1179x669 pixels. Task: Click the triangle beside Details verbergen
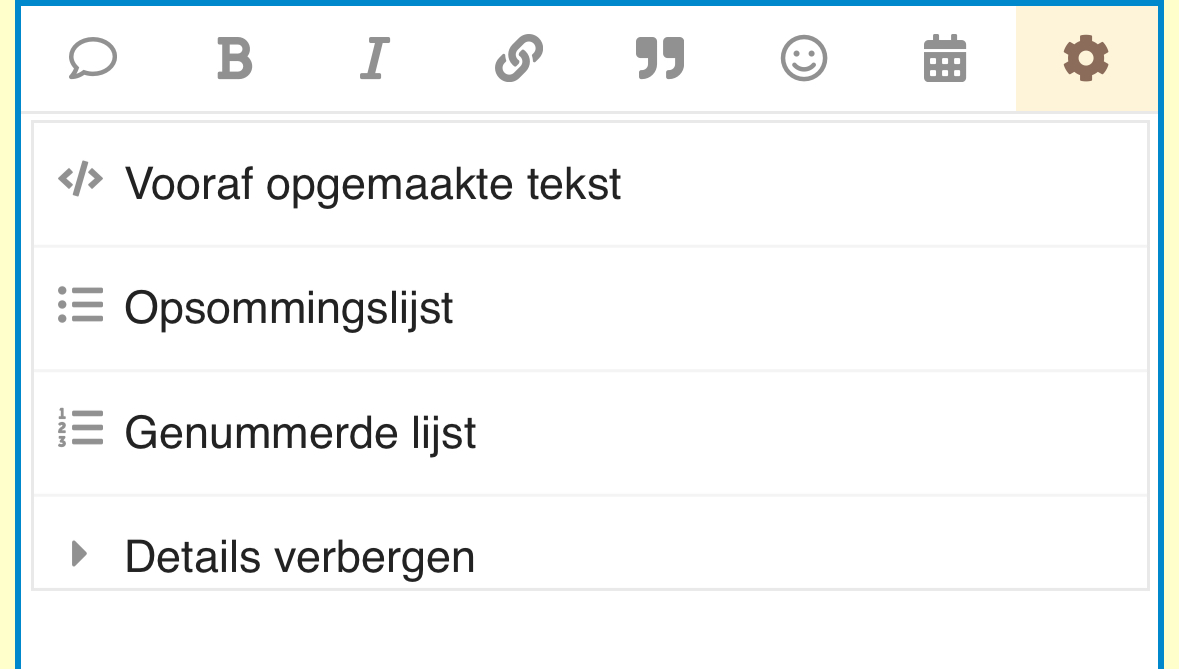pyautogui.click(x=79, y=553)
